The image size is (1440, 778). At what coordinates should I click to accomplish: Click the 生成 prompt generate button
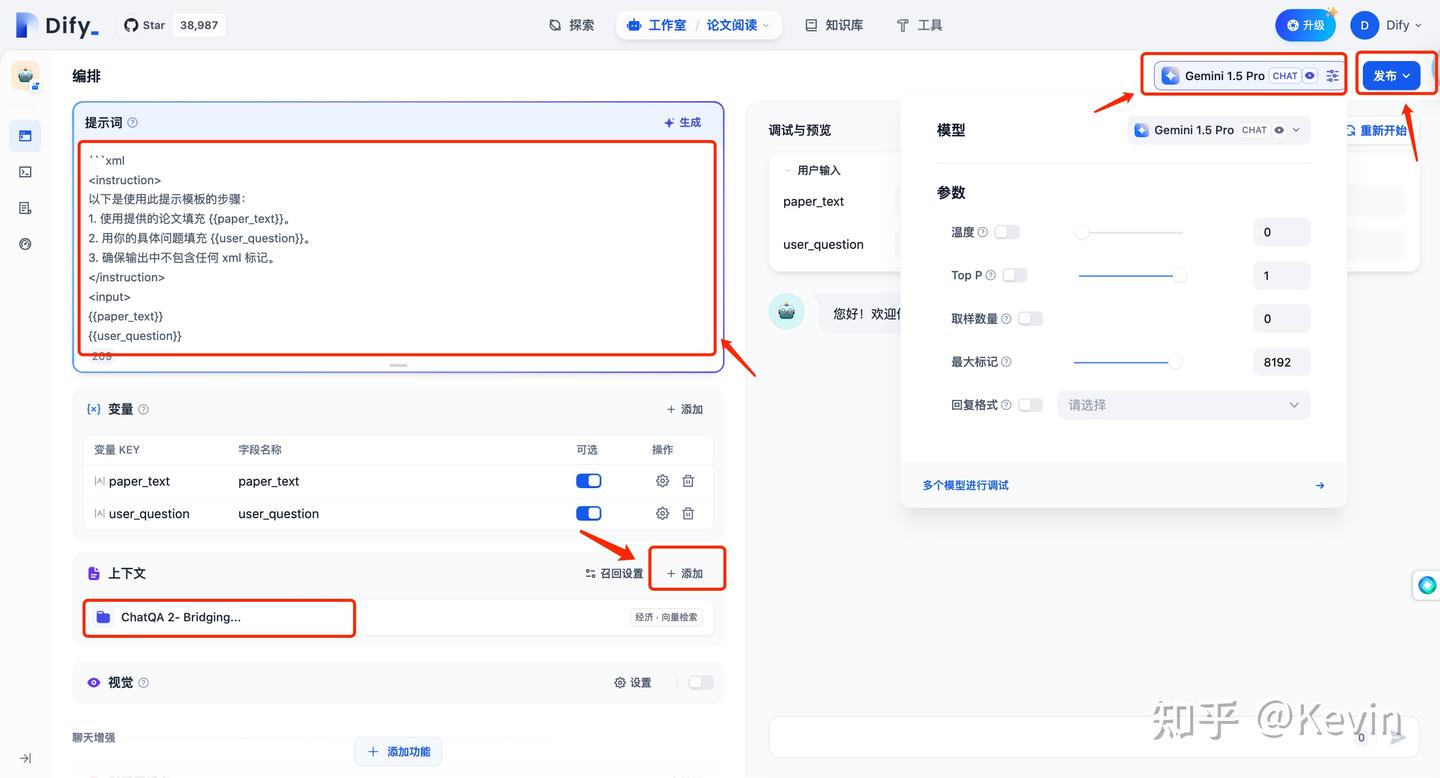point(683,122)
